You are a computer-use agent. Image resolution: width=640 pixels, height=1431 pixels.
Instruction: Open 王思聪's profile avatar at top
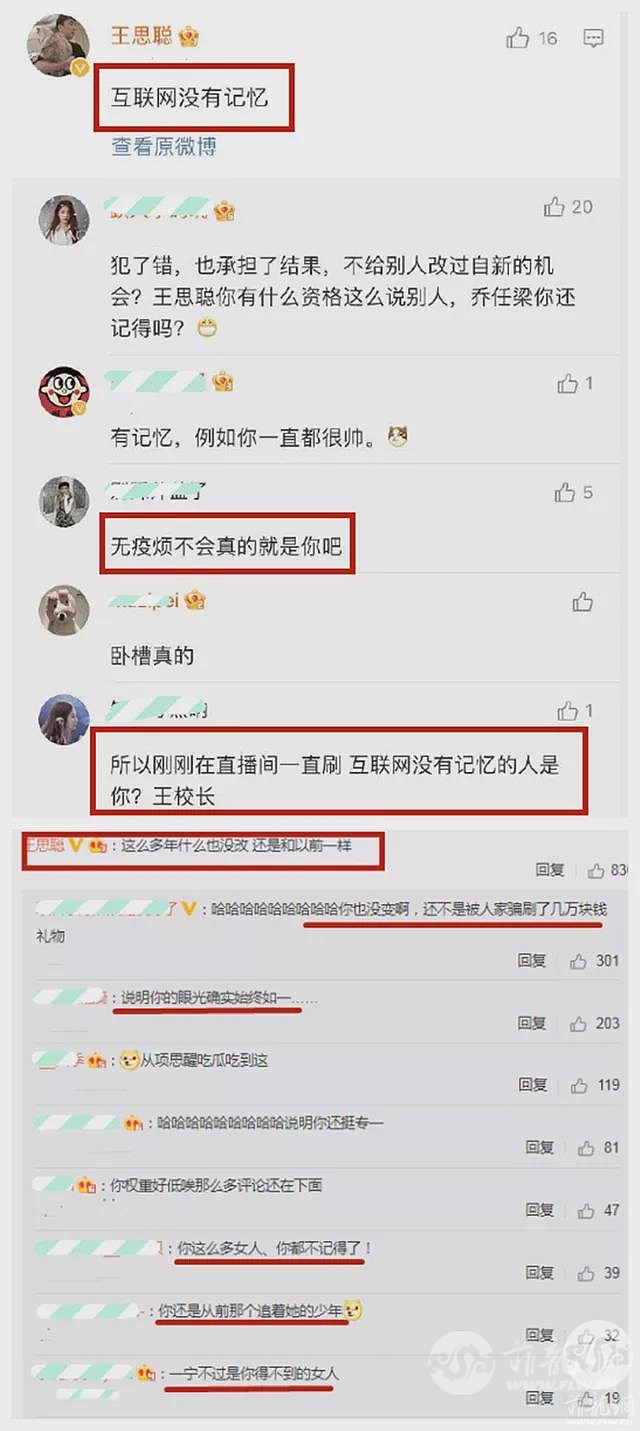point(59,46)
